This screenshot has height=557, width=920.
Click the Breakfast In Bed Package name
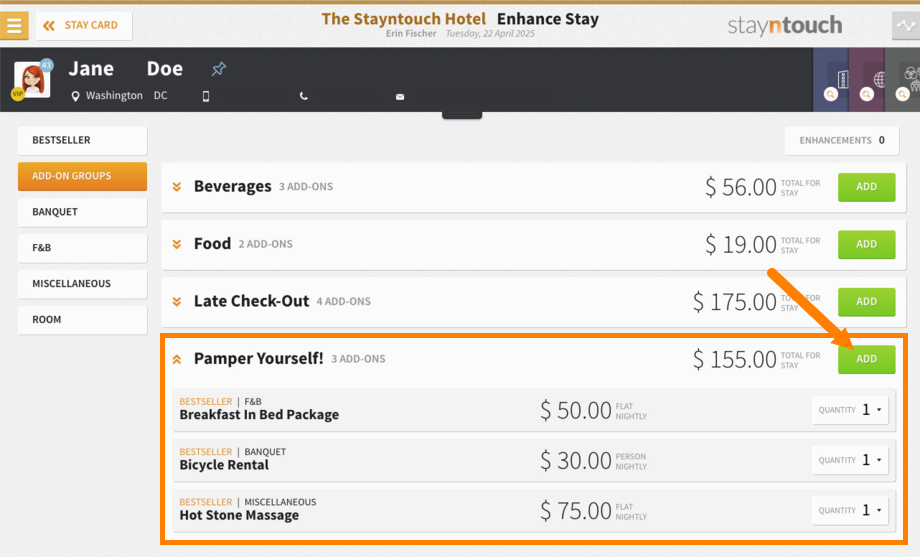point(259,415)
